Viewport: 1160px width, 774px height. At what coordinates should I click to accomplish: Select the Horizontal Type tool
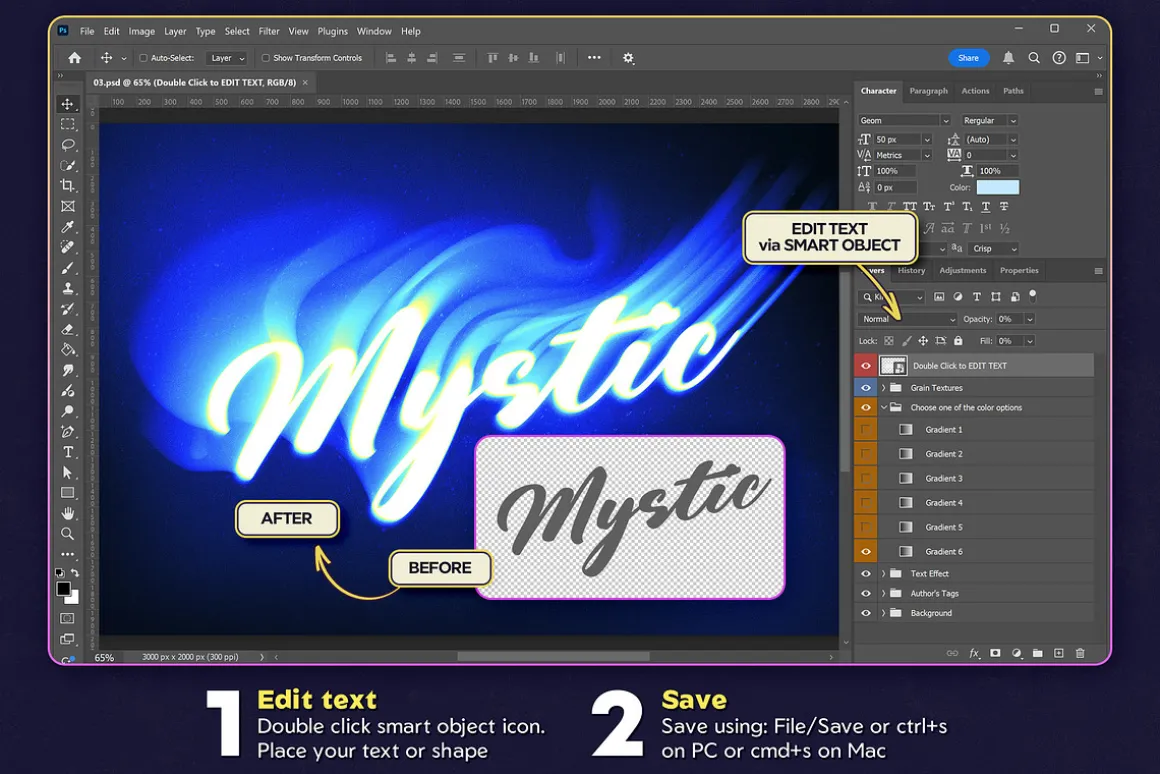(x=68, y=451)
